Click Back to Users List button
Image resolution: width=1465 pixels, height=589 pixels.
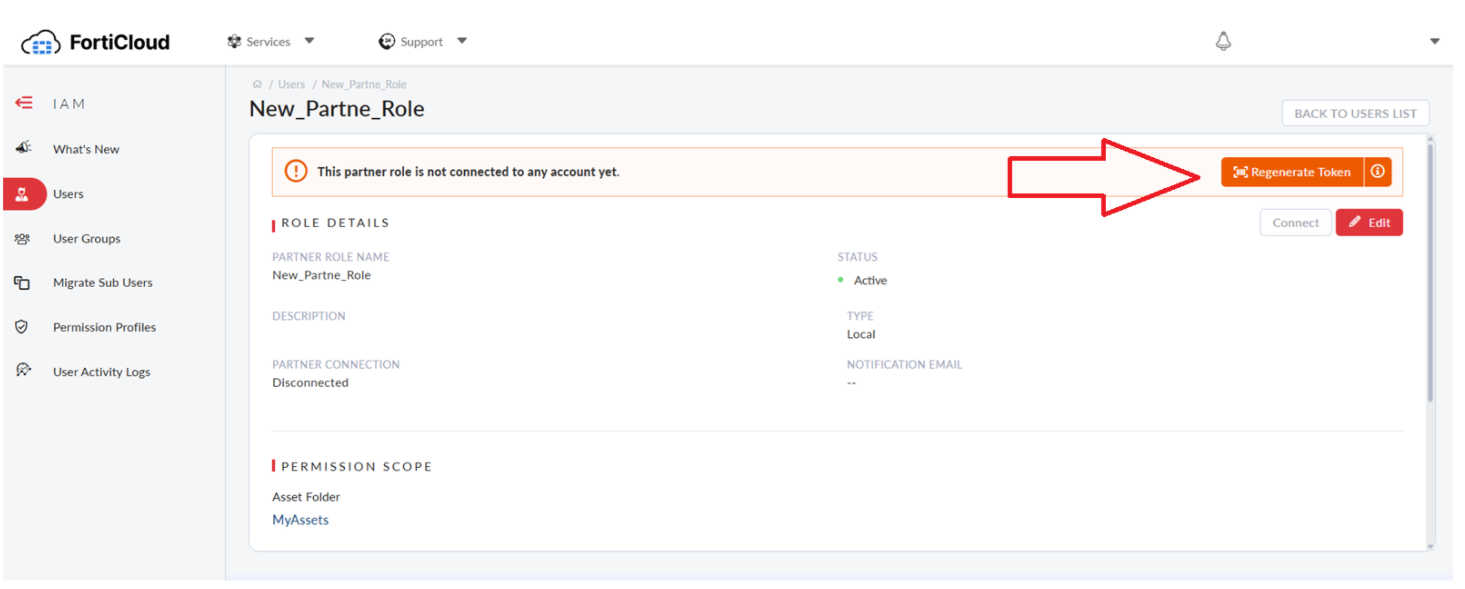pos(1355,113)
